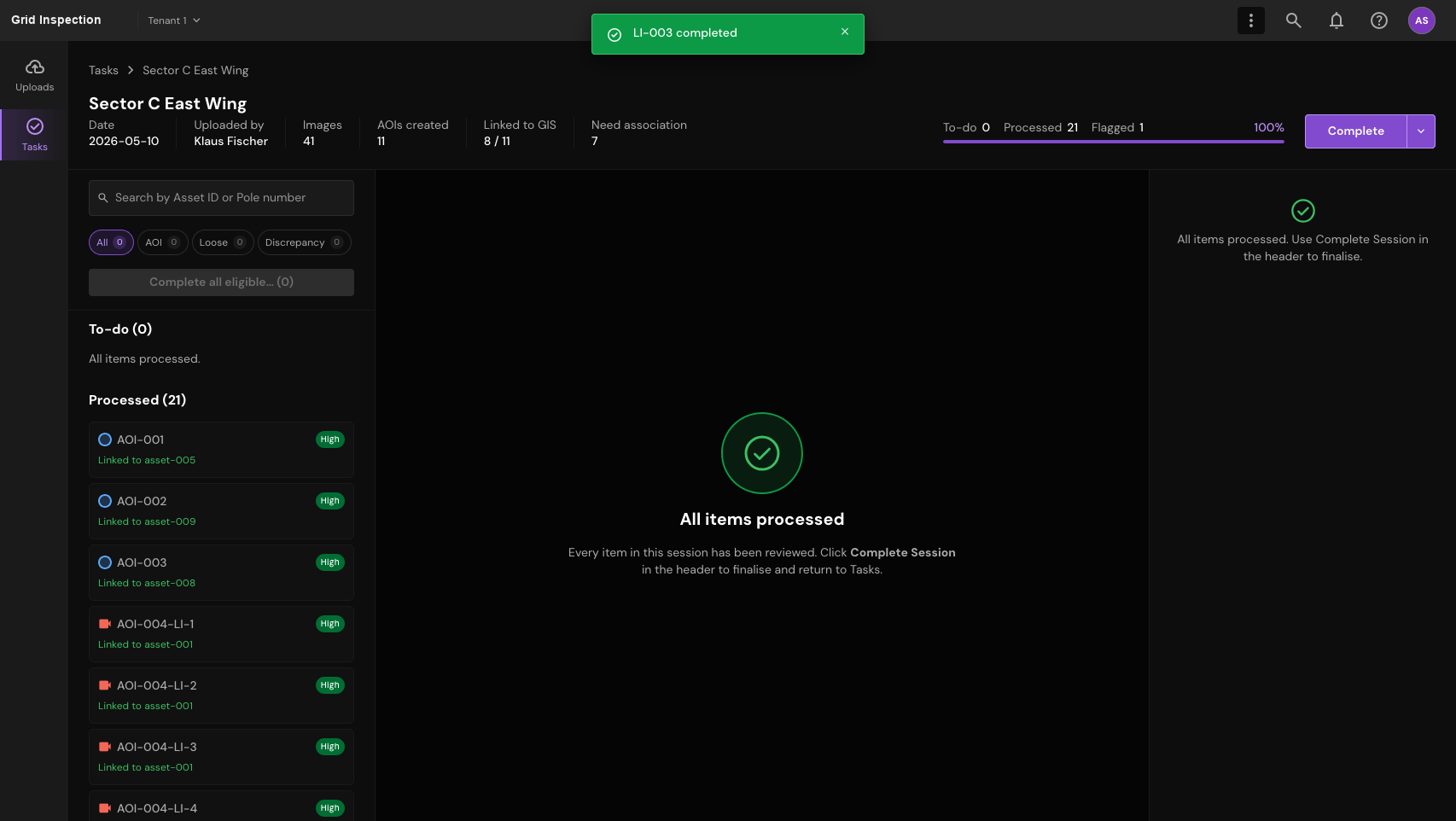Viewport: 1456px width, 821px height.
Task: Open the AS user avatar menu
Action: click(x=1422, y=20)
